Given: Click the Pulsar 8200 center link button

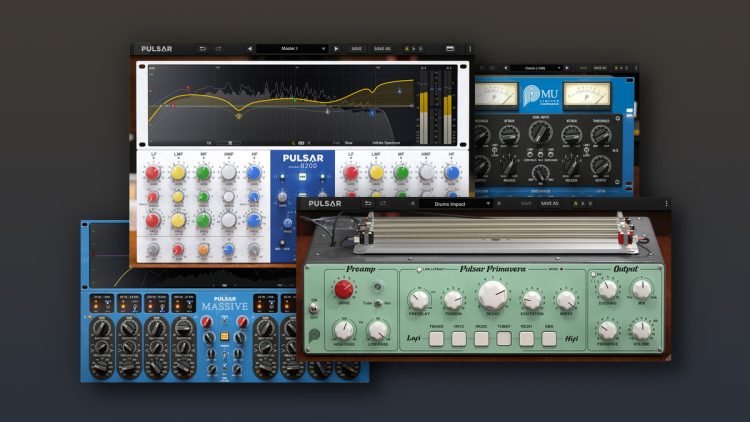Looking at the screenshot, I should pyautogui.click(x=302, y=177).
